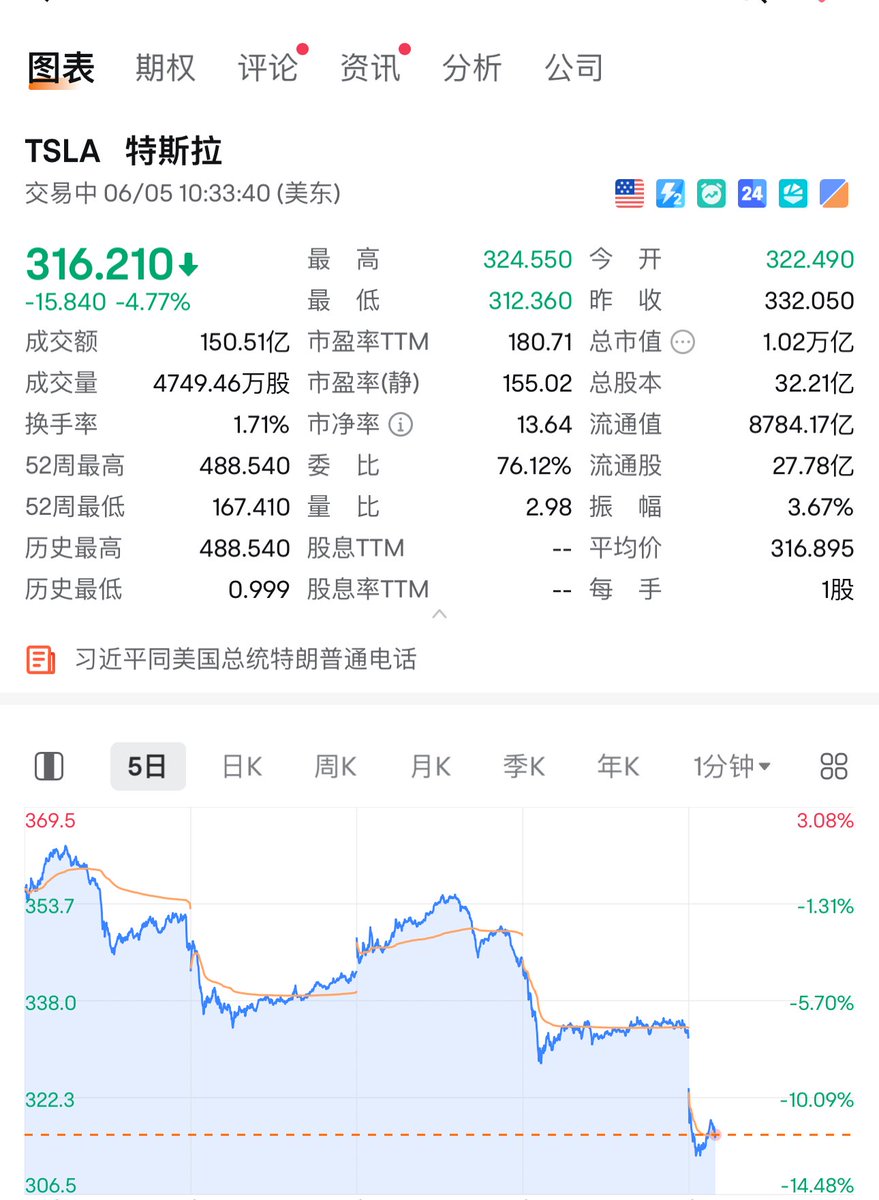Tap the teal shield badge icon
Viewport: 879px width, 1200px height.
793,193
